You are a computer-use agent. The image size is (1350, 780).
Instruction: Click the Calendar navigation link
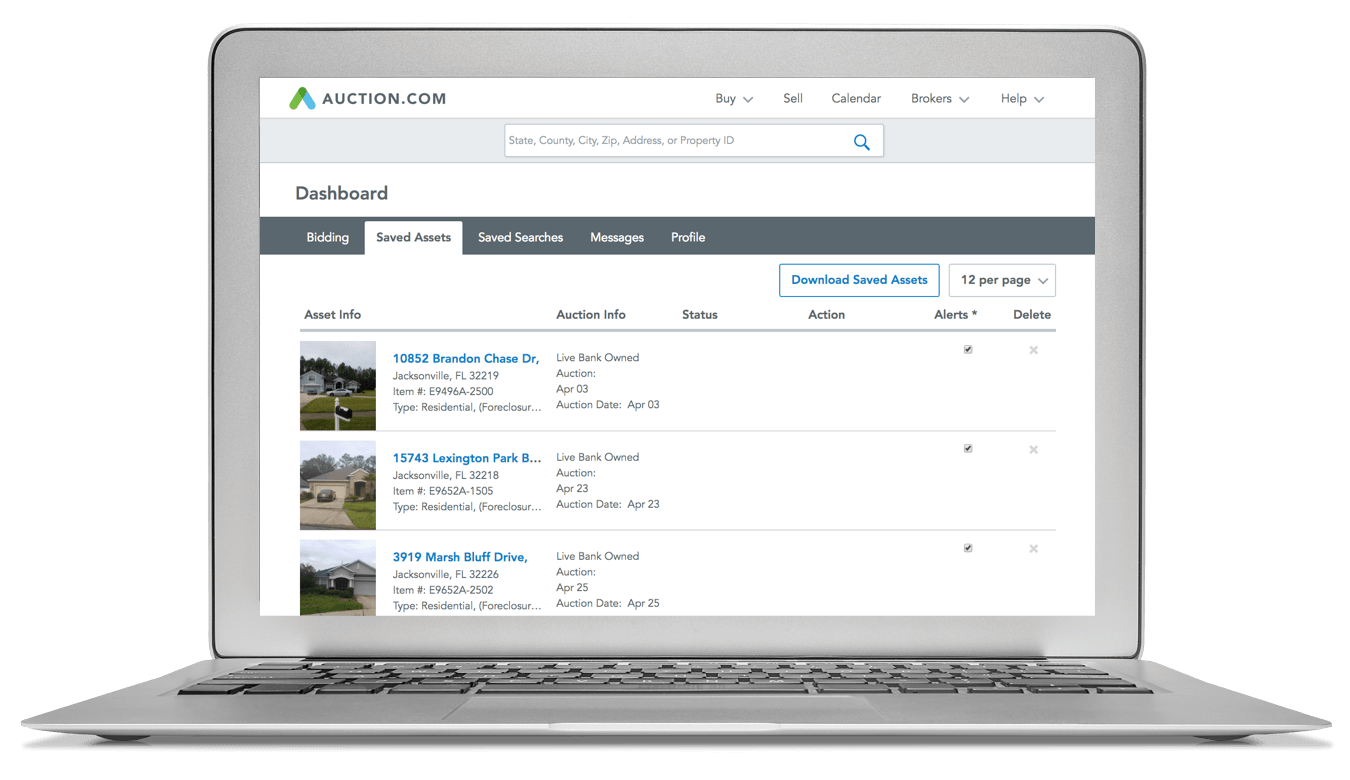(x=856, y=99)
